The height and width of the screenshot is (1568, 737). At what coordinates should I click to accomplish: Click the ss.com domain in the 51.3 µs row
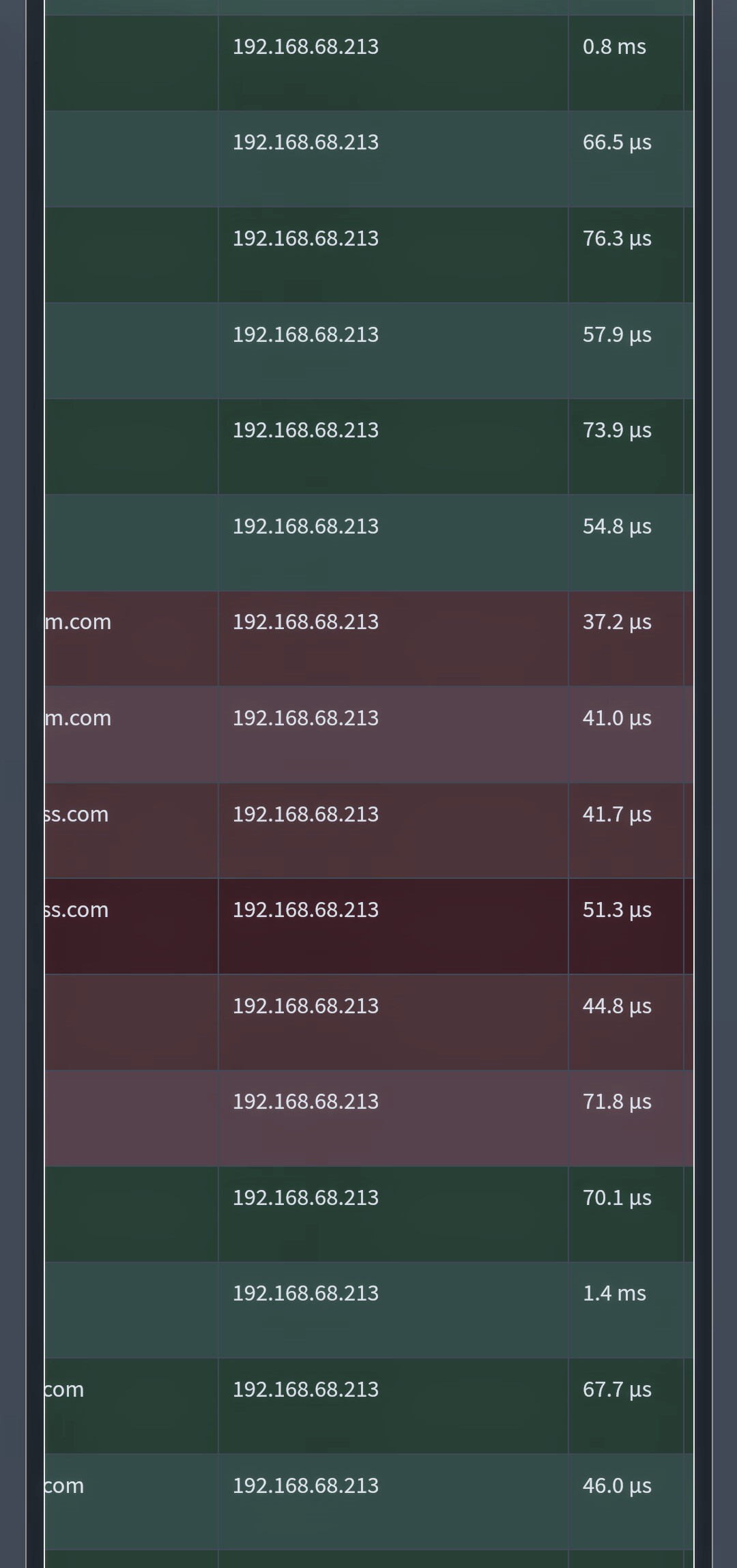coord(77,910)
